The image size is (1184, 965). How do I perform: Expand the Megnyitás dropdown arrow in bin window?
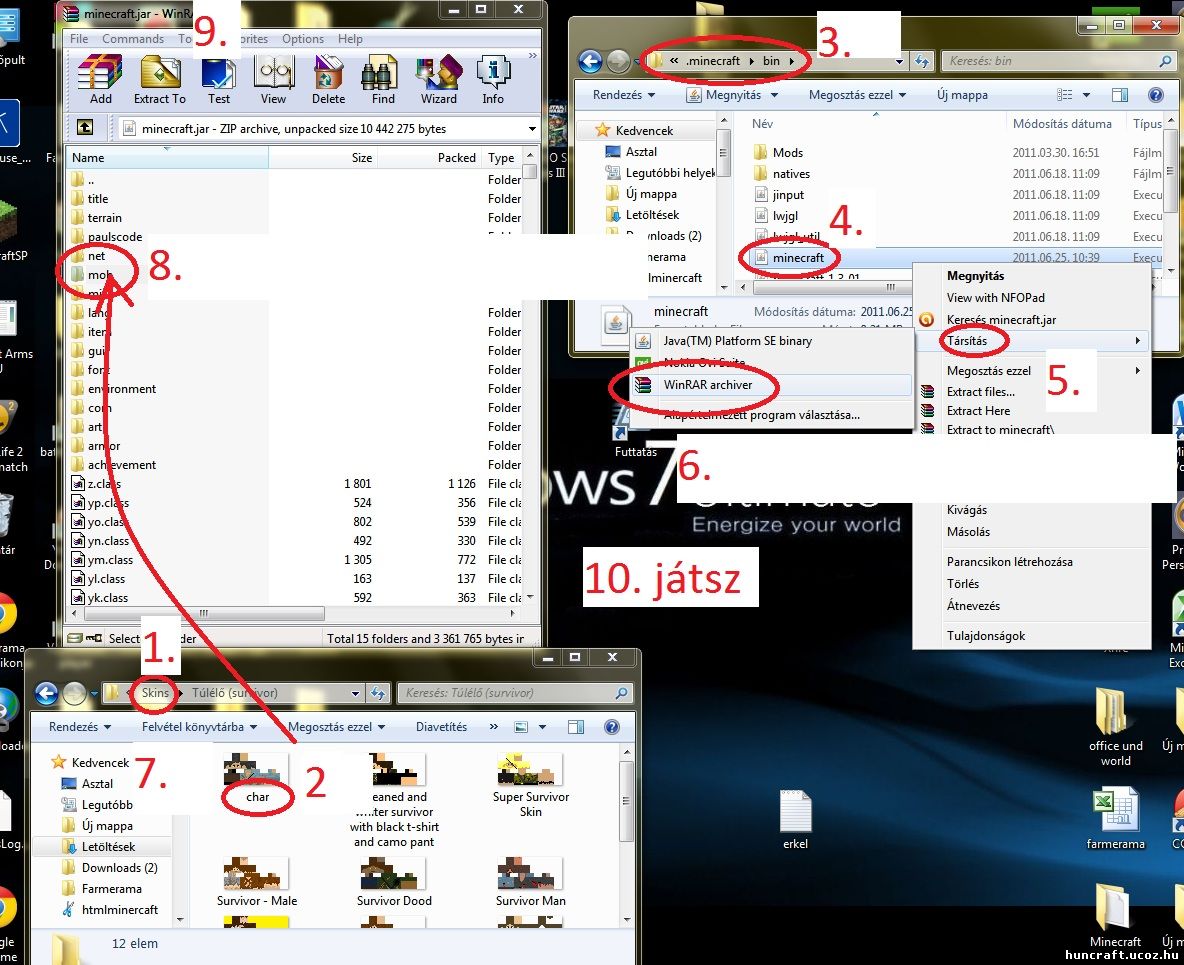(x=774, y=95)
